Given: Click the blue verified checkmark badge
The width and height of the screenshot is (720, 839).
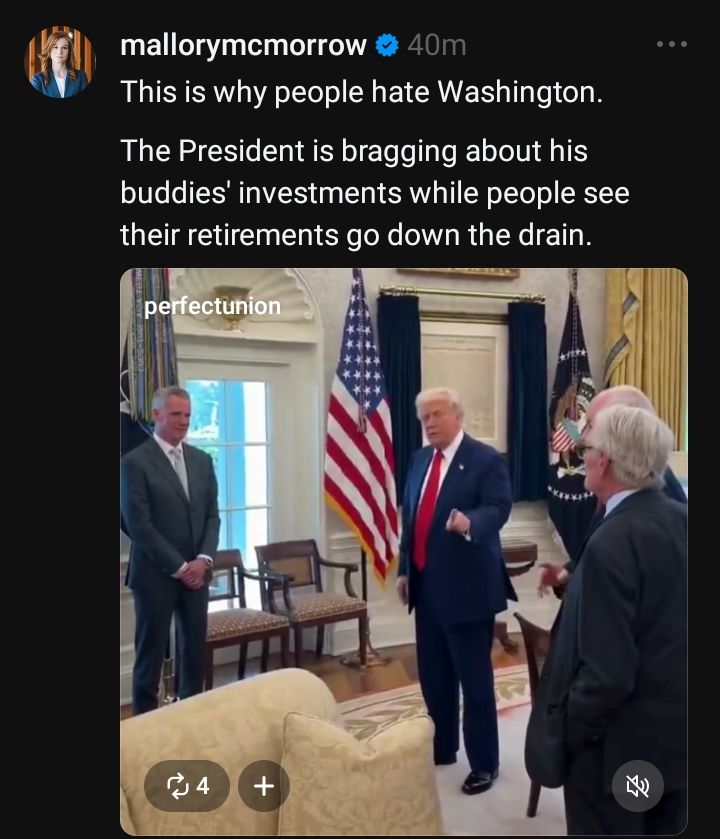Looking at the screenshot, I should 387,45.
